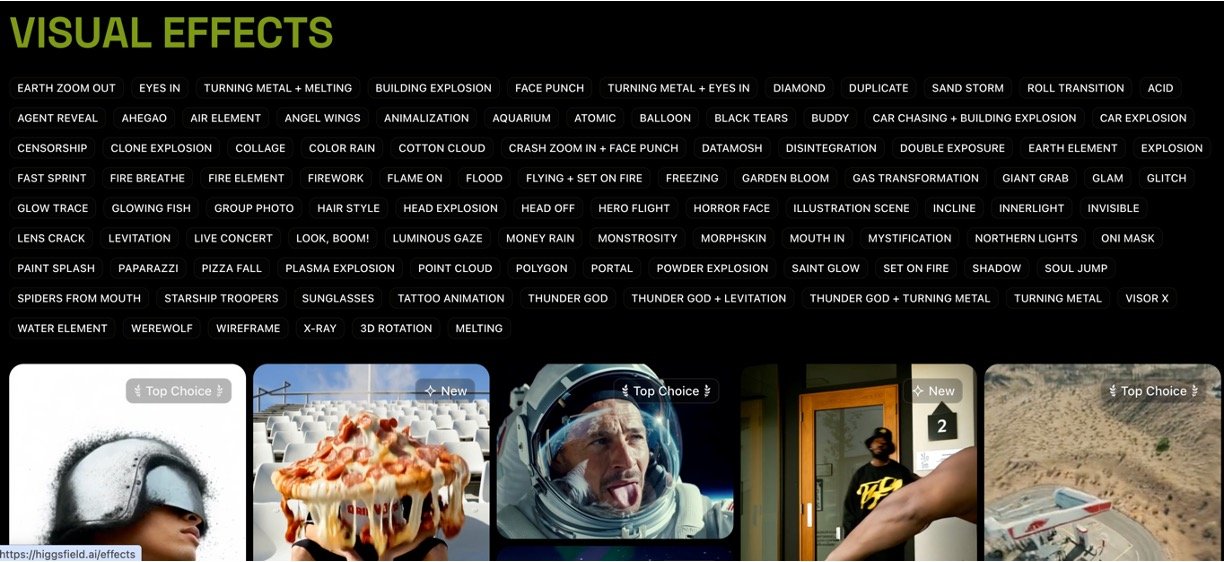Select the WEREWOLF effect tag
1224x562 pixels.
161,328
